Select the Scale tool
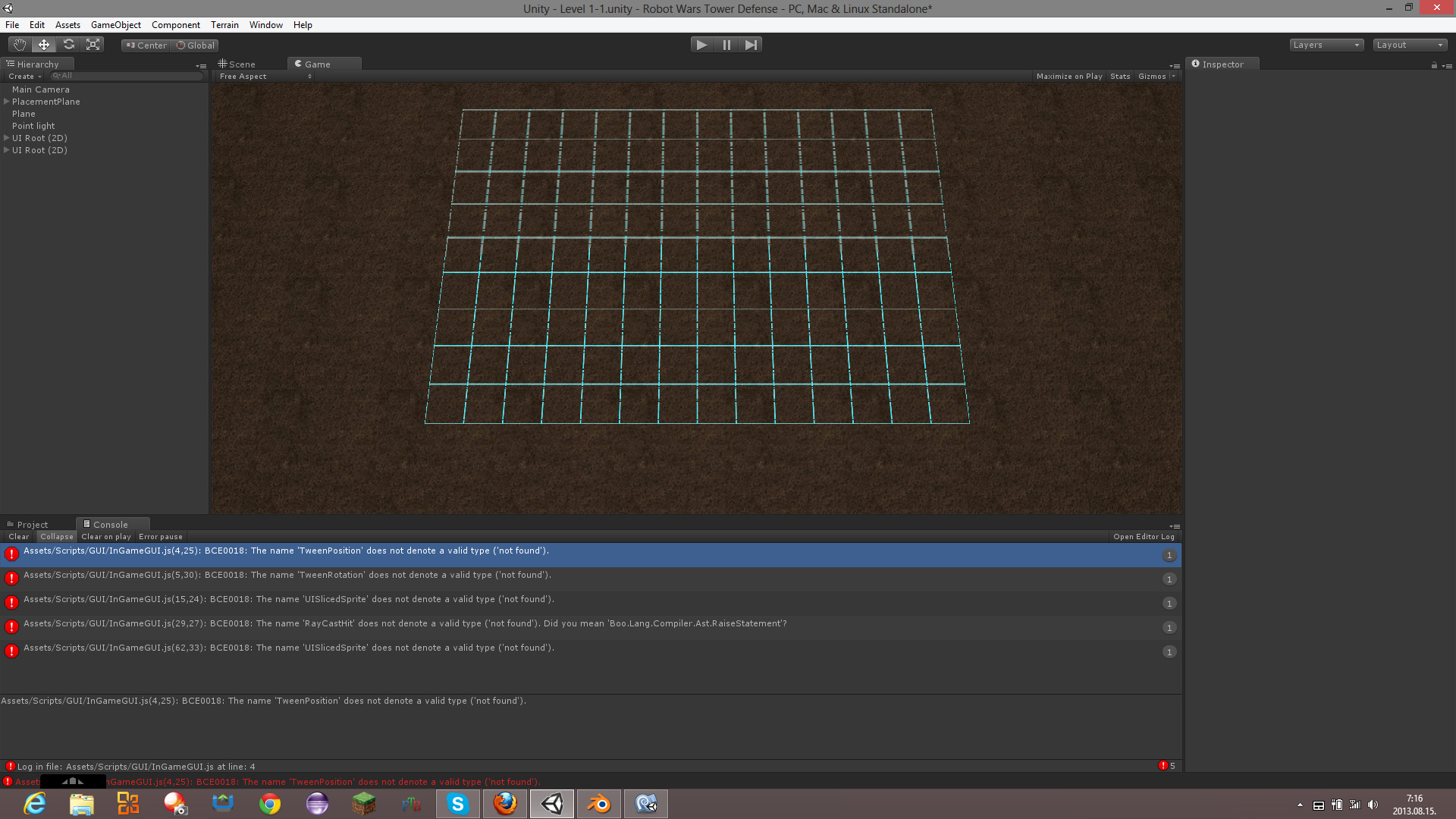The height and width of the screenshot is (819, 1456). 93,45
